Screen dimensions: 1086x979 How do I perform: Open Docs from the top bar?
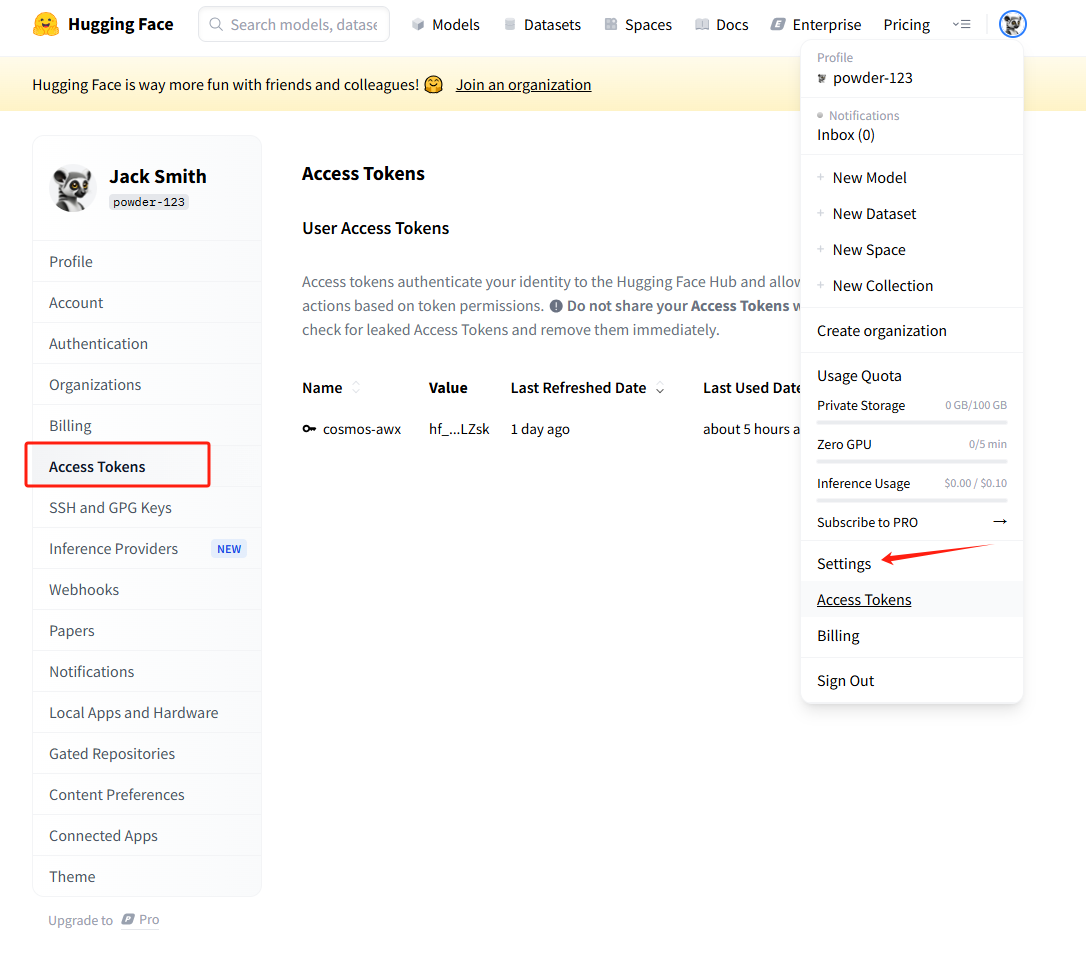[x=722, y=24]
